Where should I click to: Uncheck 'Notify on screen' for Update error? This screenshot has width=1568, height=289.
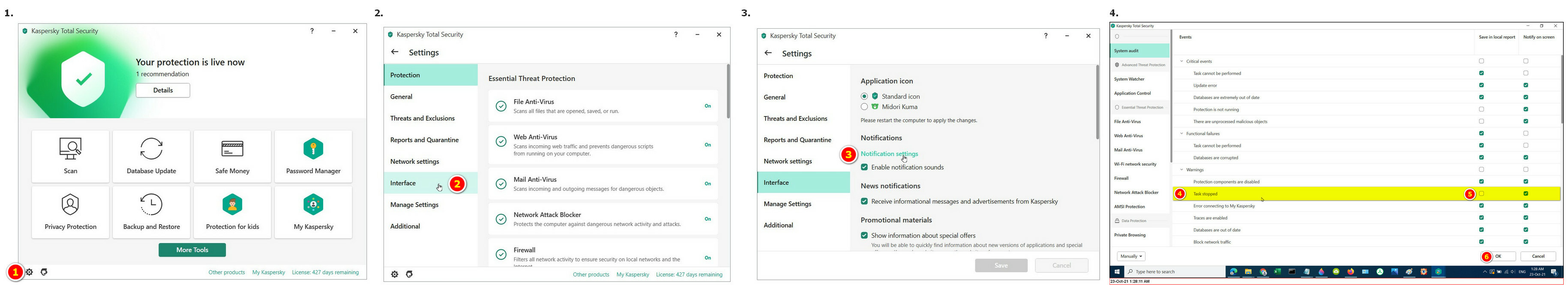(x=1526, y=85)
